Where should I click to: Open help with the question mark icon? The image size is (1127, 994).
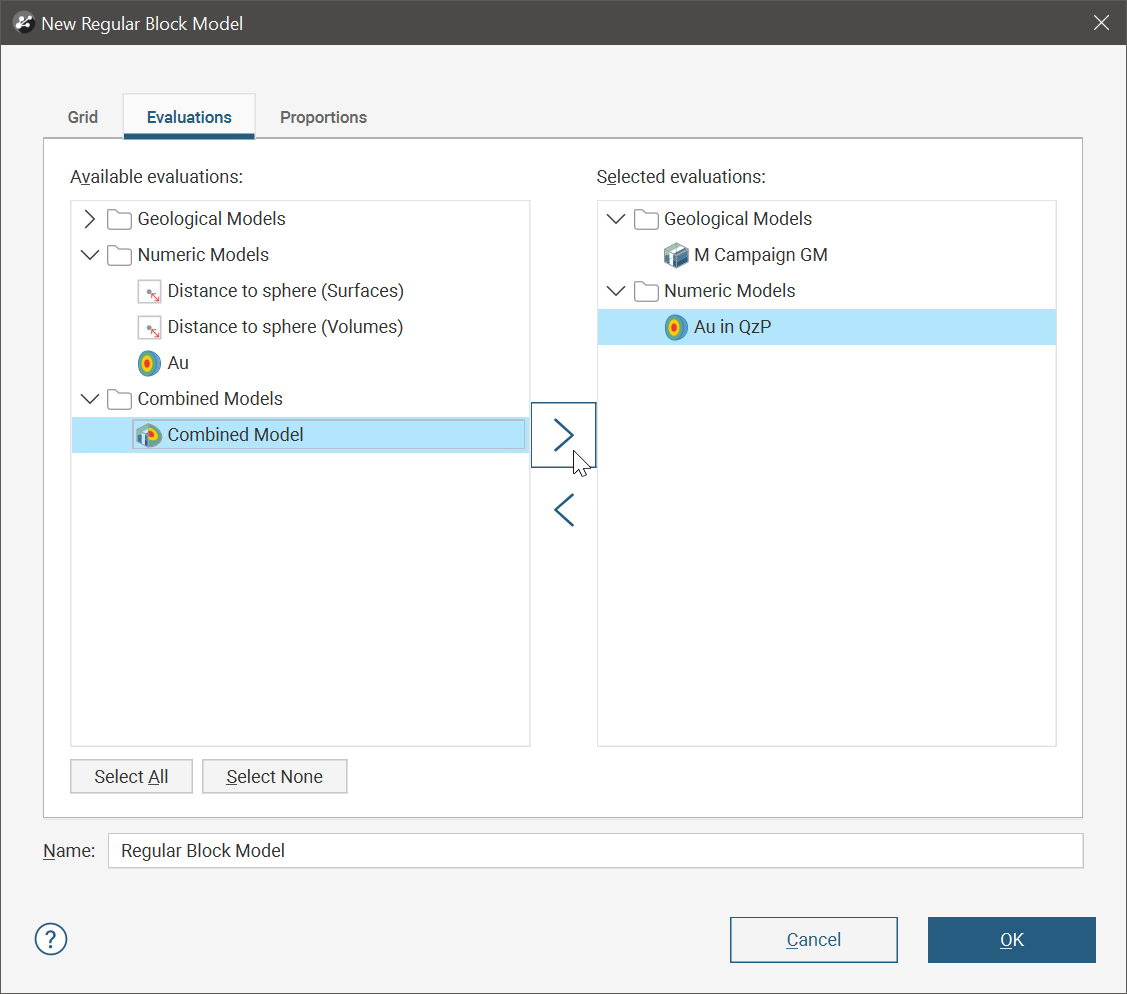click(x=51, y=939)
